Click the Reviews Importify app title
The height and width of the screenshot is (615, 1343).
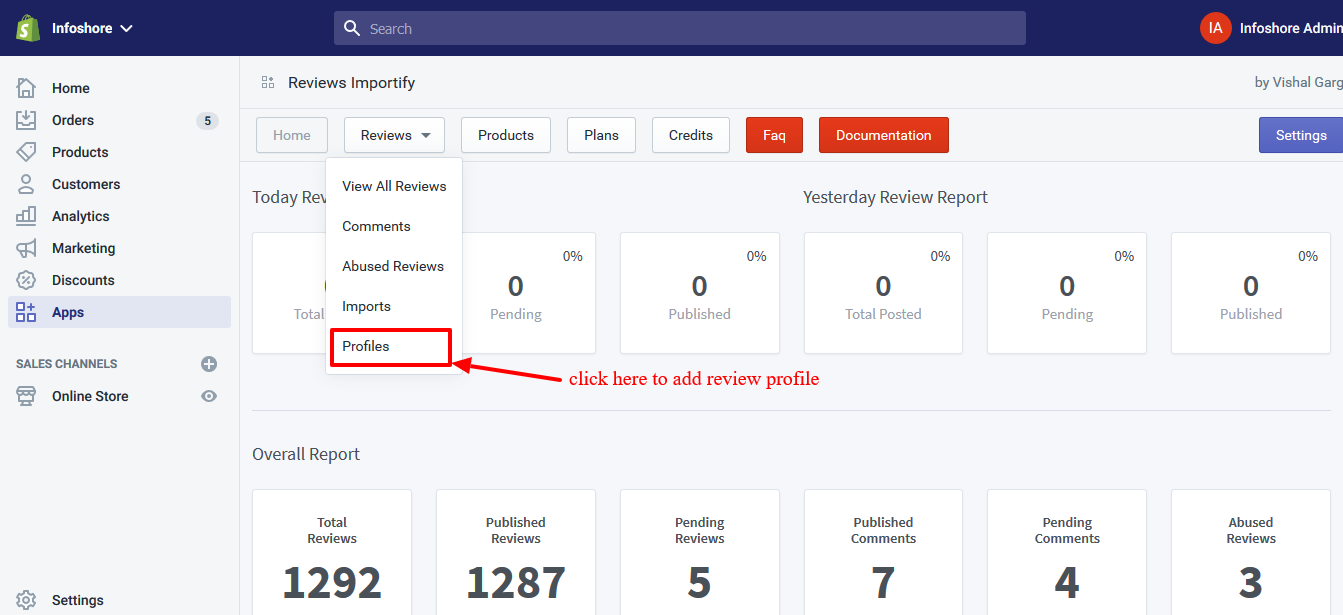tap(351, 83)
